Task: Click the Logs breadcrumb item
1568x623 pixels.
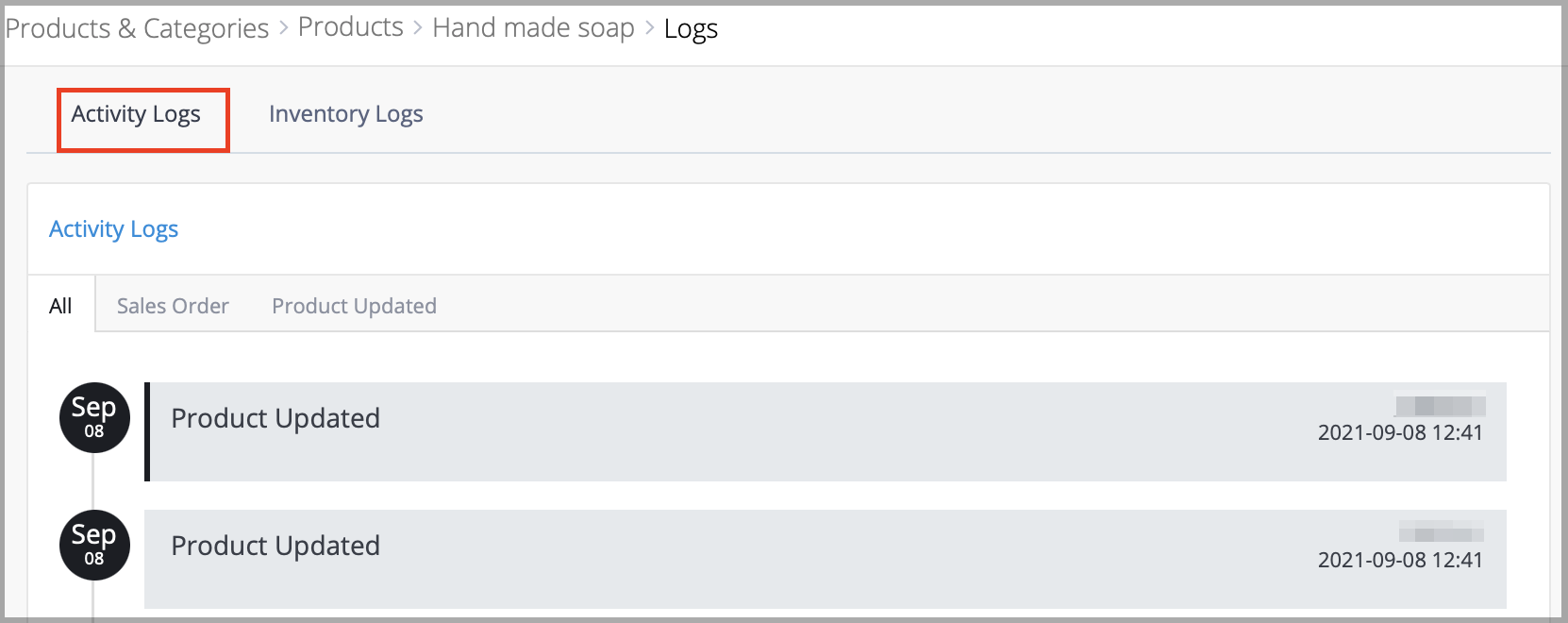Action: tap(691, 29)
